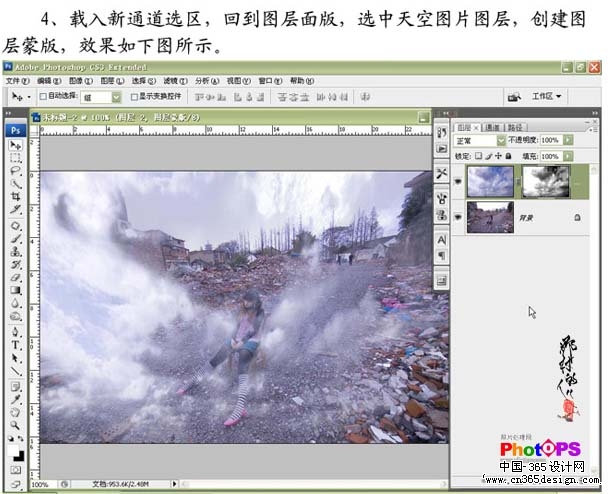The height and width of the screenshot is (494, 610).
Task: Select the Notes tool
Action: click(16, 387)
